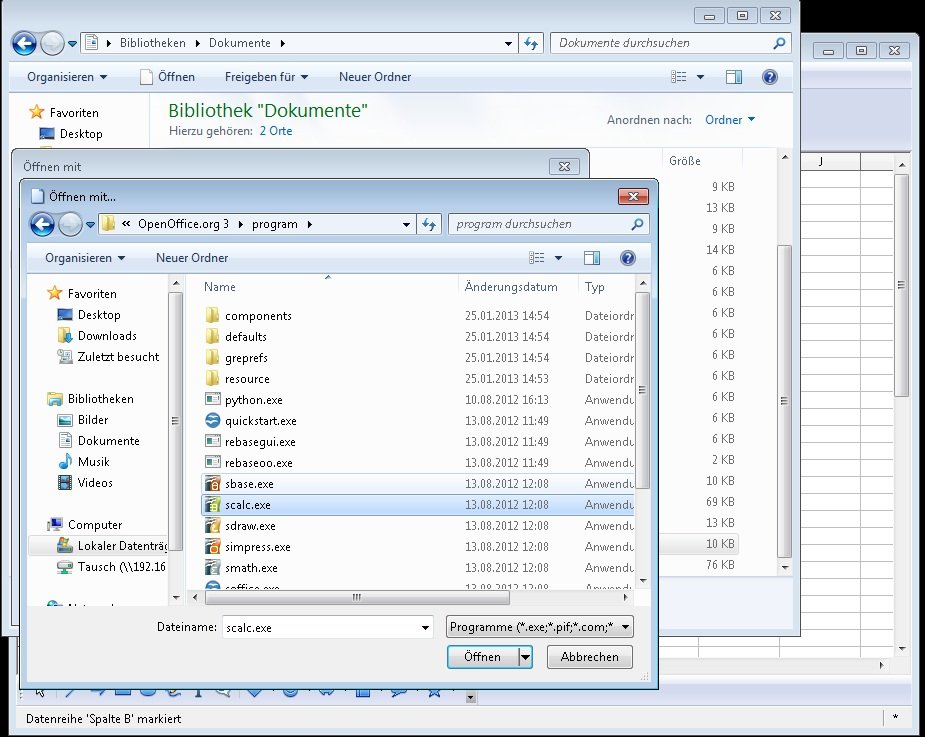The image size is (925, 737).
Task: Click the help icon in Öffnen mit dialog
Action: [627, 258]
